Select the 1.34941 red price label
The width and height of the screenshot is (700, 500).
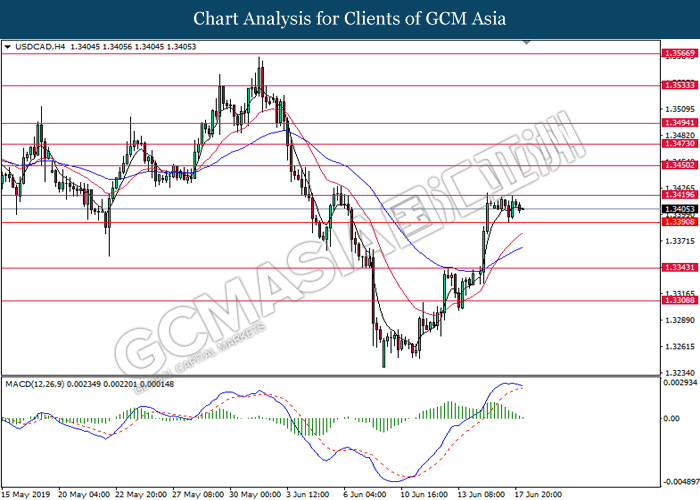pos(679,123)
